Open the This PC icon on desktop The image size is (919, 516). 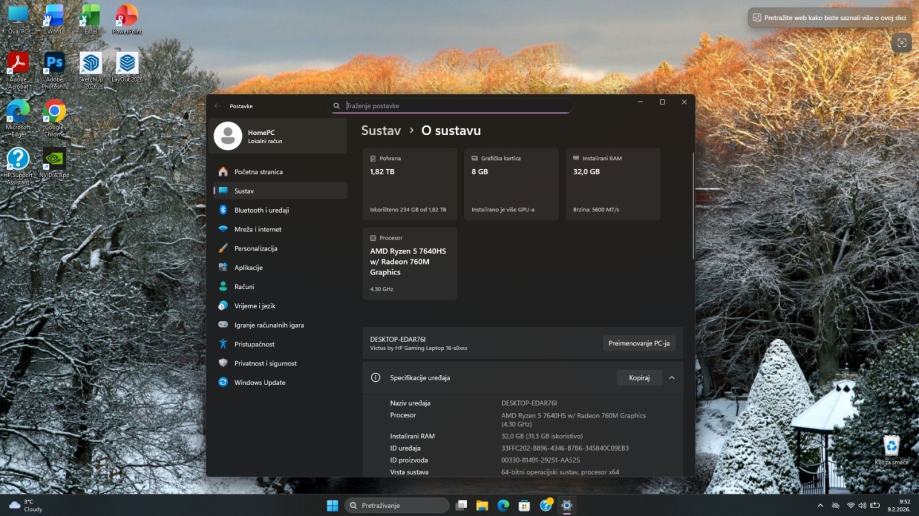(x=18, y=18)
